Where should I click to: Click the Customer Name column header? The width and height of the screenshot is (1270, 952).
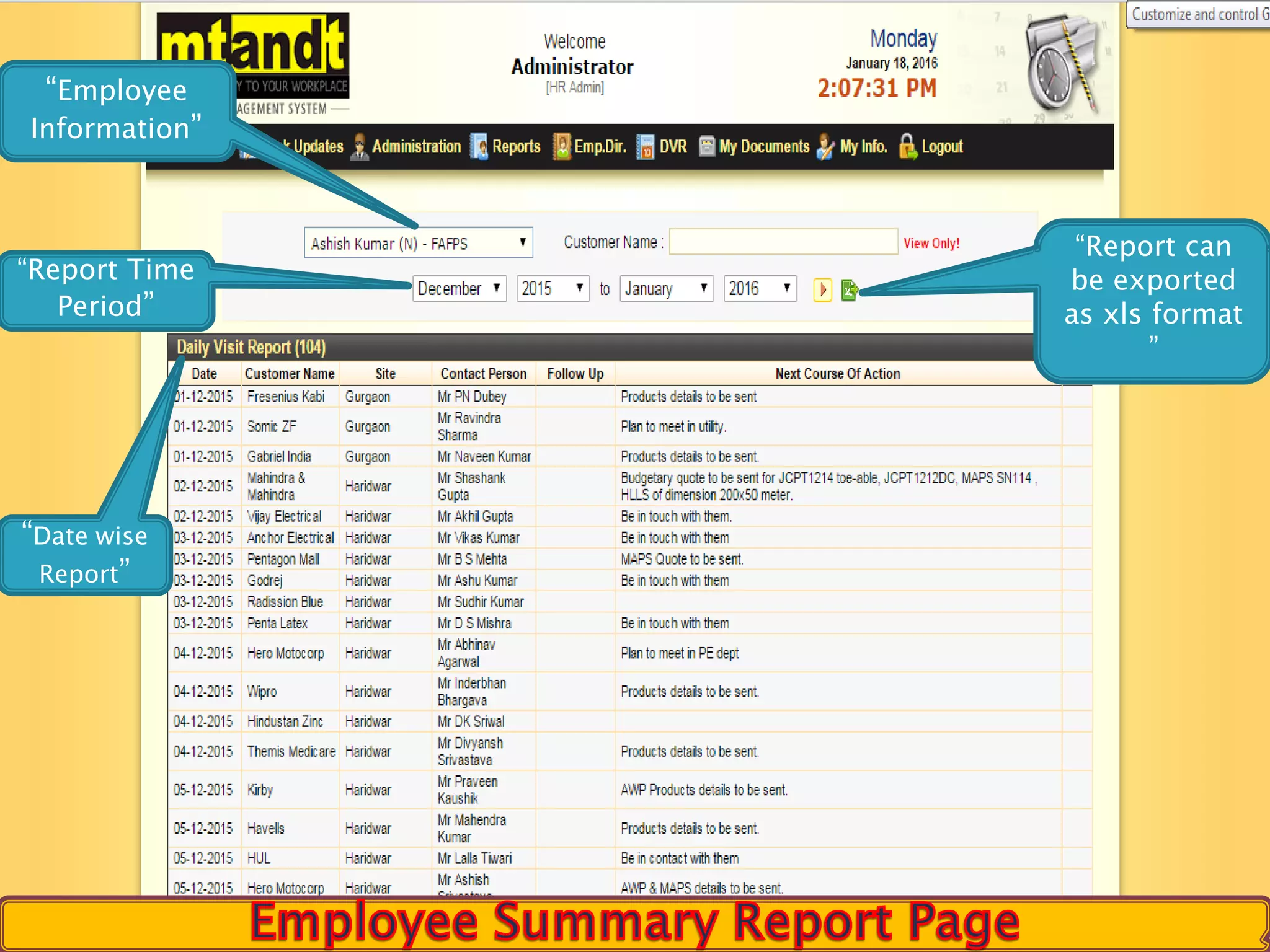(x=290, y=374)
